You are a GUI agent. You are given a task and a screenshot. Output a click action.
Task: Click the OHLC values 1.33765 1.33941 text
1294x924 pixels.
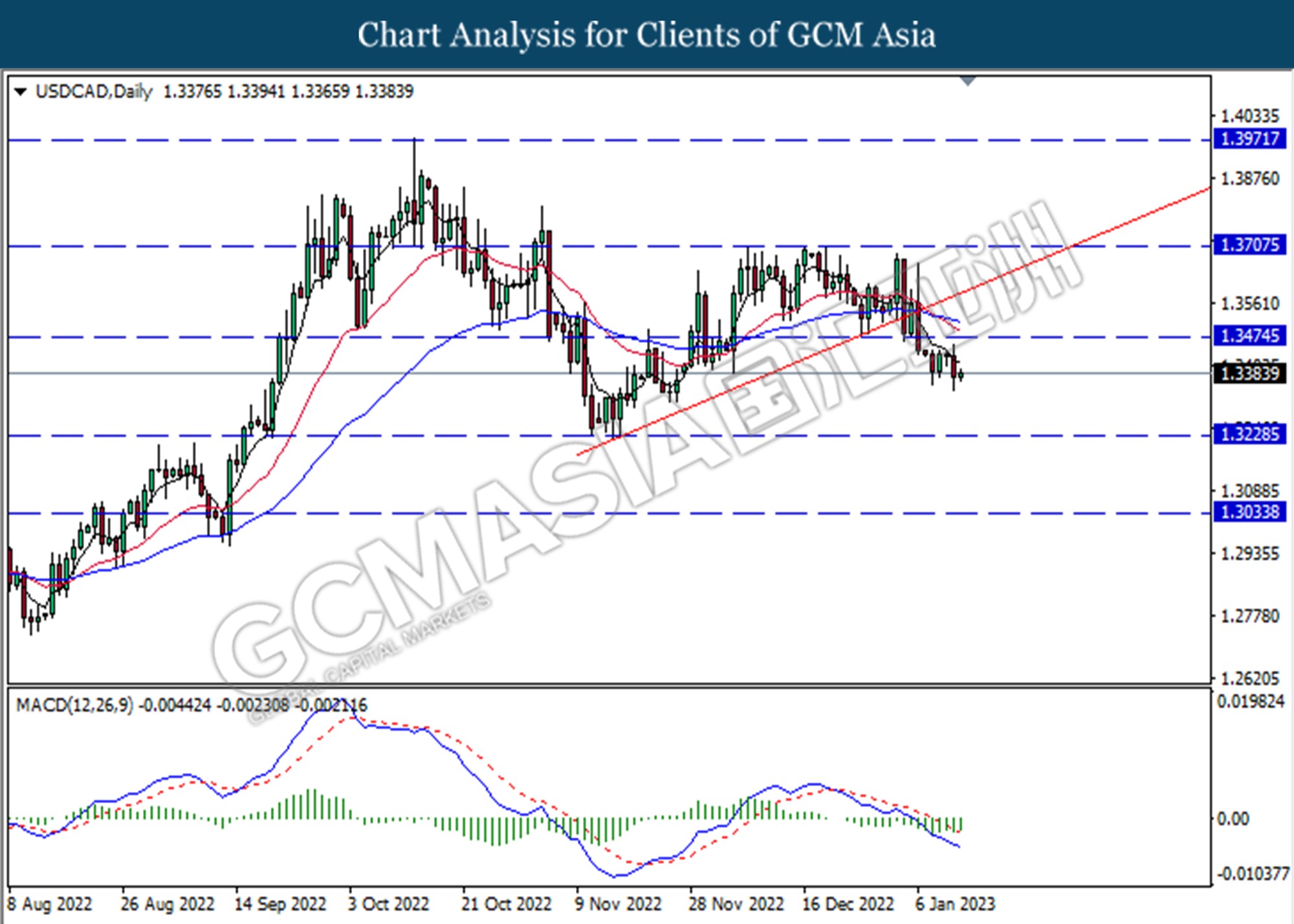click(x=224, y=92)
